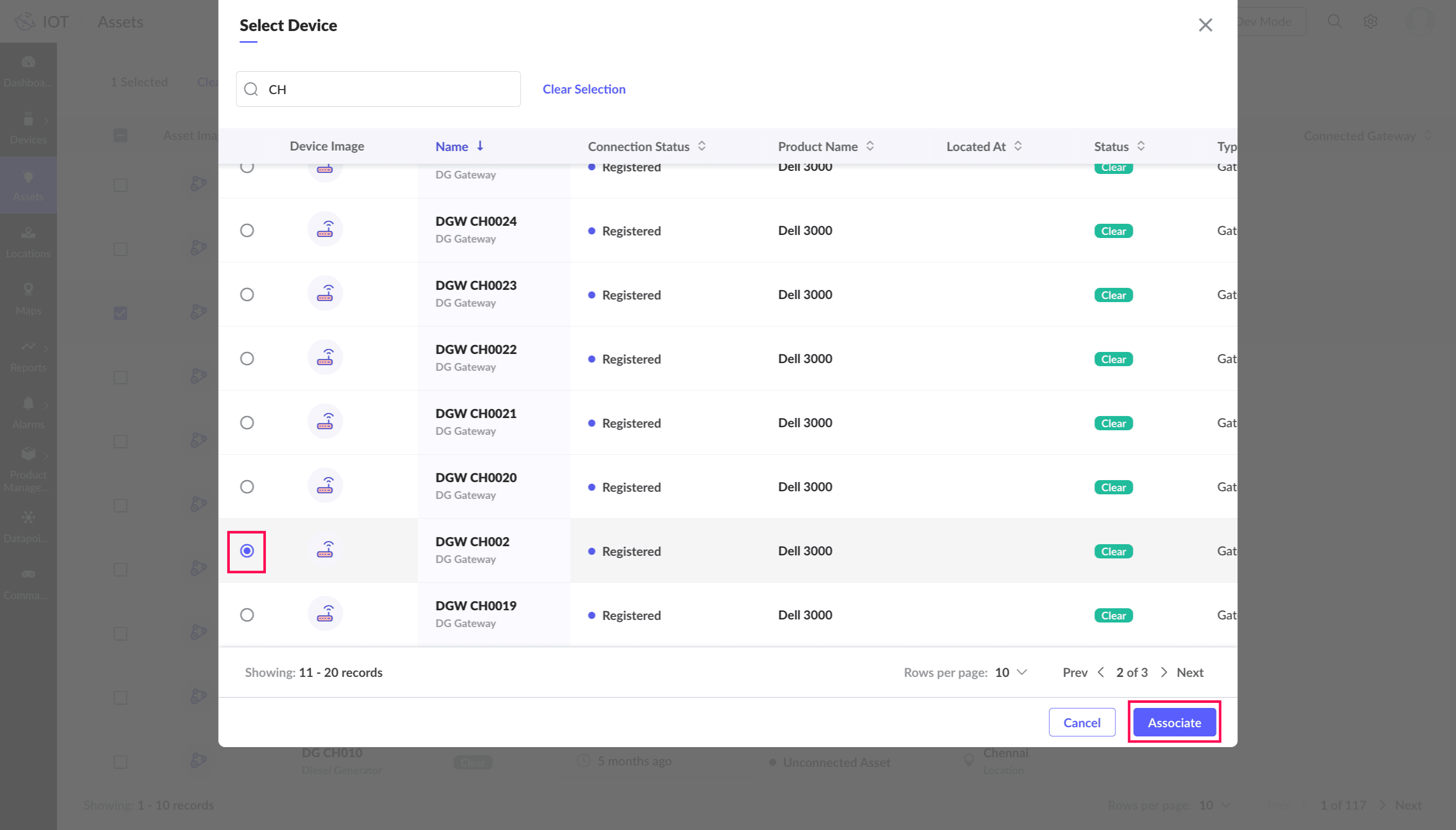The height and width of the screenshot is (830, 1456).
Task: Close the Select Device dialog with X
Action: point(1205,25)
